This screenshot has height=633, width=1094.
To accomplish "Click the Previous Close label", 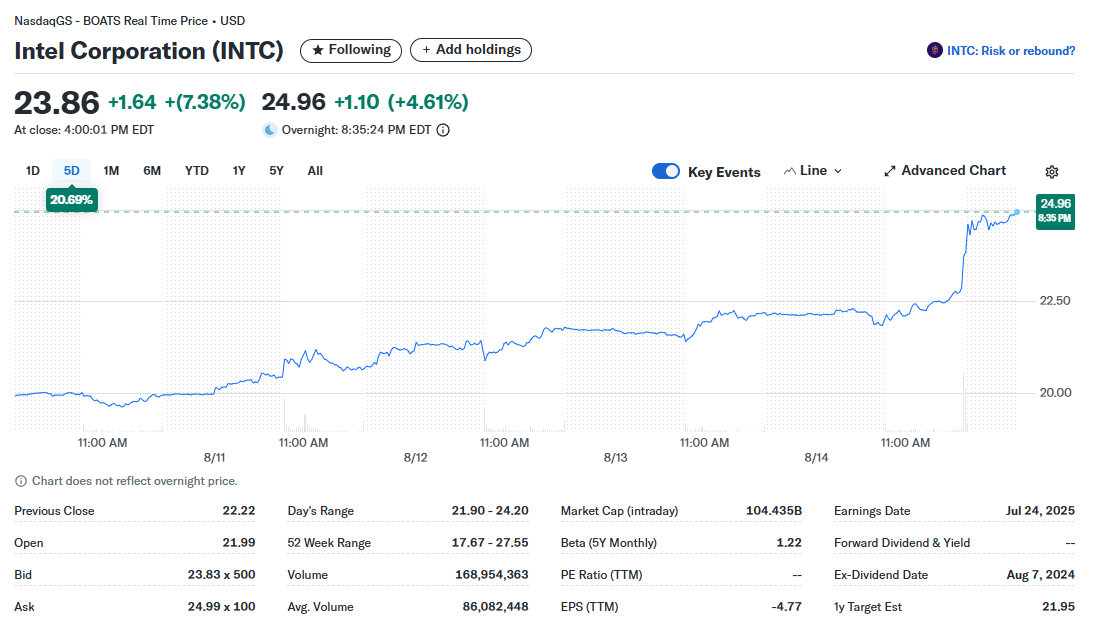I will point(54,511).
